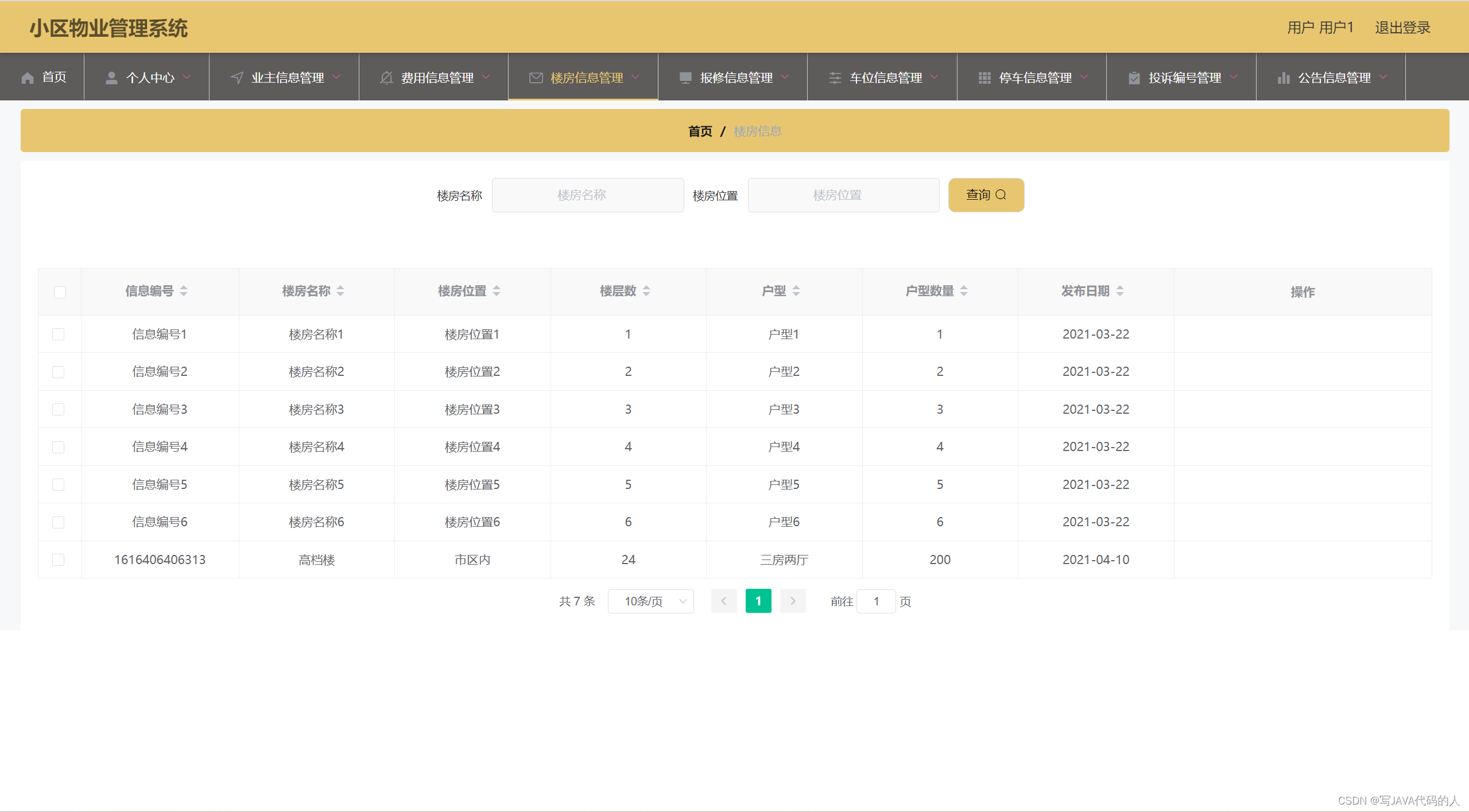
Task: Expand the 投诉编号管理 dropdown arrow
Action: (1234, 77)
